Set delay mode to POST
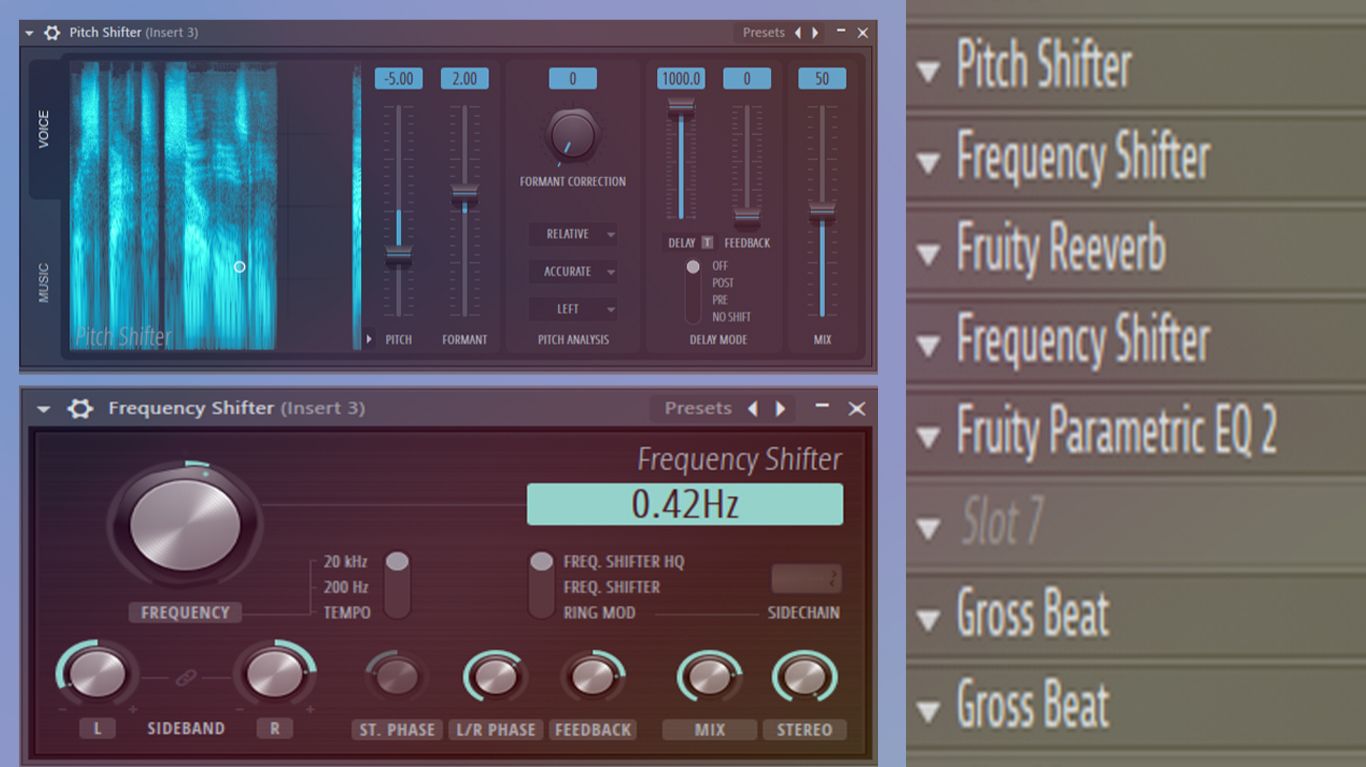Viewport: 1366px width, 767px height. point(723,283)
